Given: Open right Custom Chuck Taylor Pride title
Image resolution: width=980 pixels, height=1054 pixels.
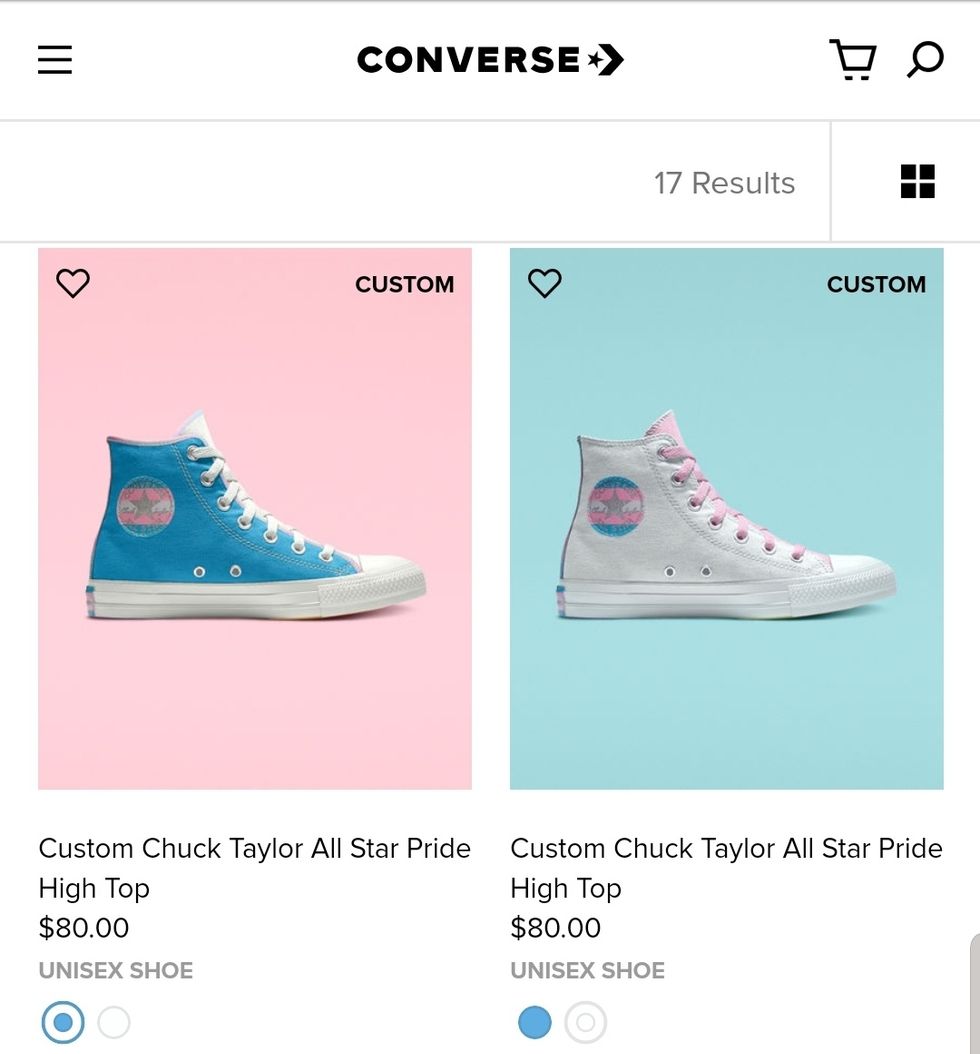Looking at the screenshot, I should tap(726, 867).
